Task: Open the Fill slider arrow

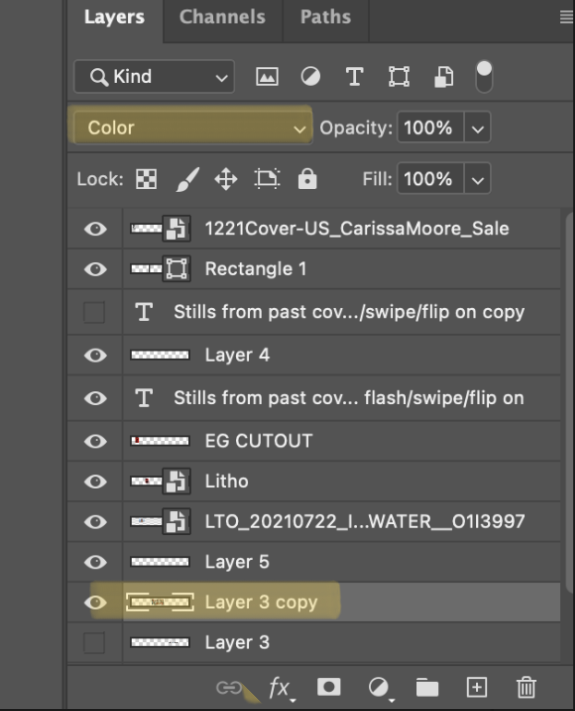Action: pyautogui.click(x=477, y=179)
